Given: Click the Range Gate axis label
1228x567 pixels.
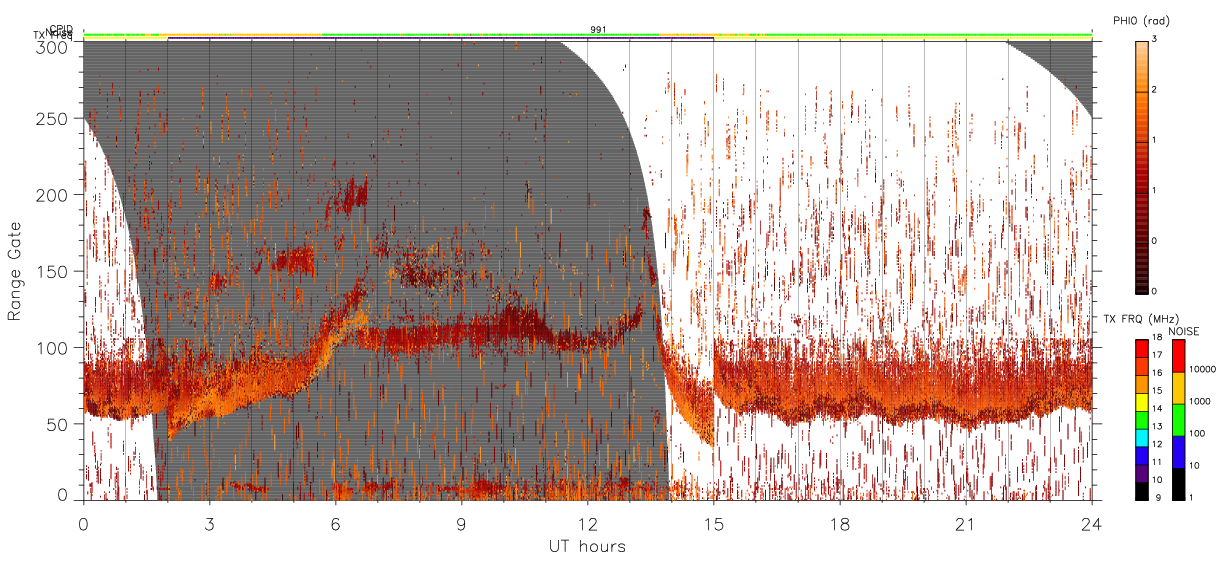Looking at the screenshot, I should [14, 272].
